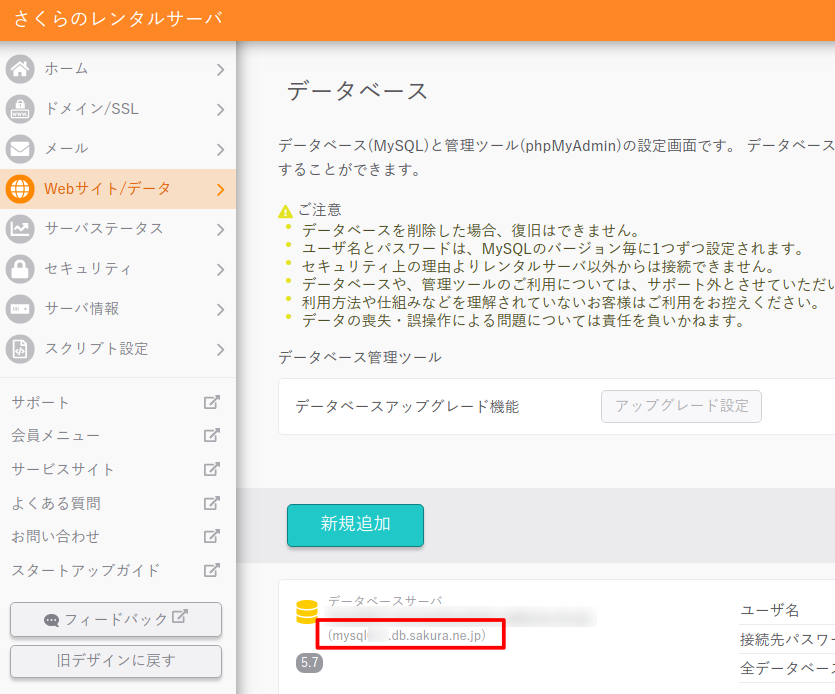Screen dimensions: 835x694
Task: Click the データベース管理ツール section heading
Action: [x=360, y=357]
